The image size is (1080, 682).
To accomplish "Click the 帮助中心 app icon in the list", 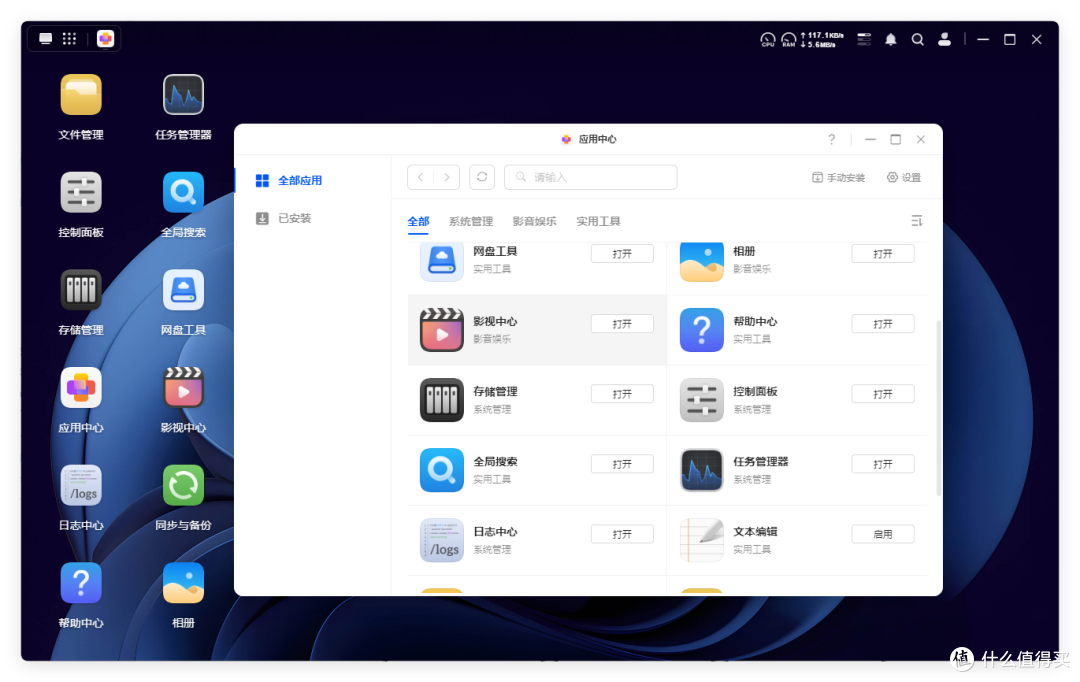I will [701, 330].
